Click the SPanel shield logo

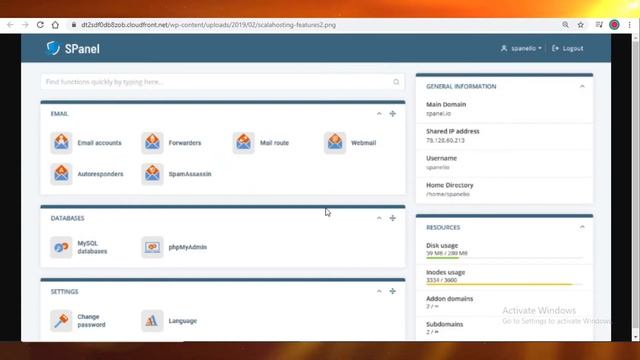tap(53, 48)
